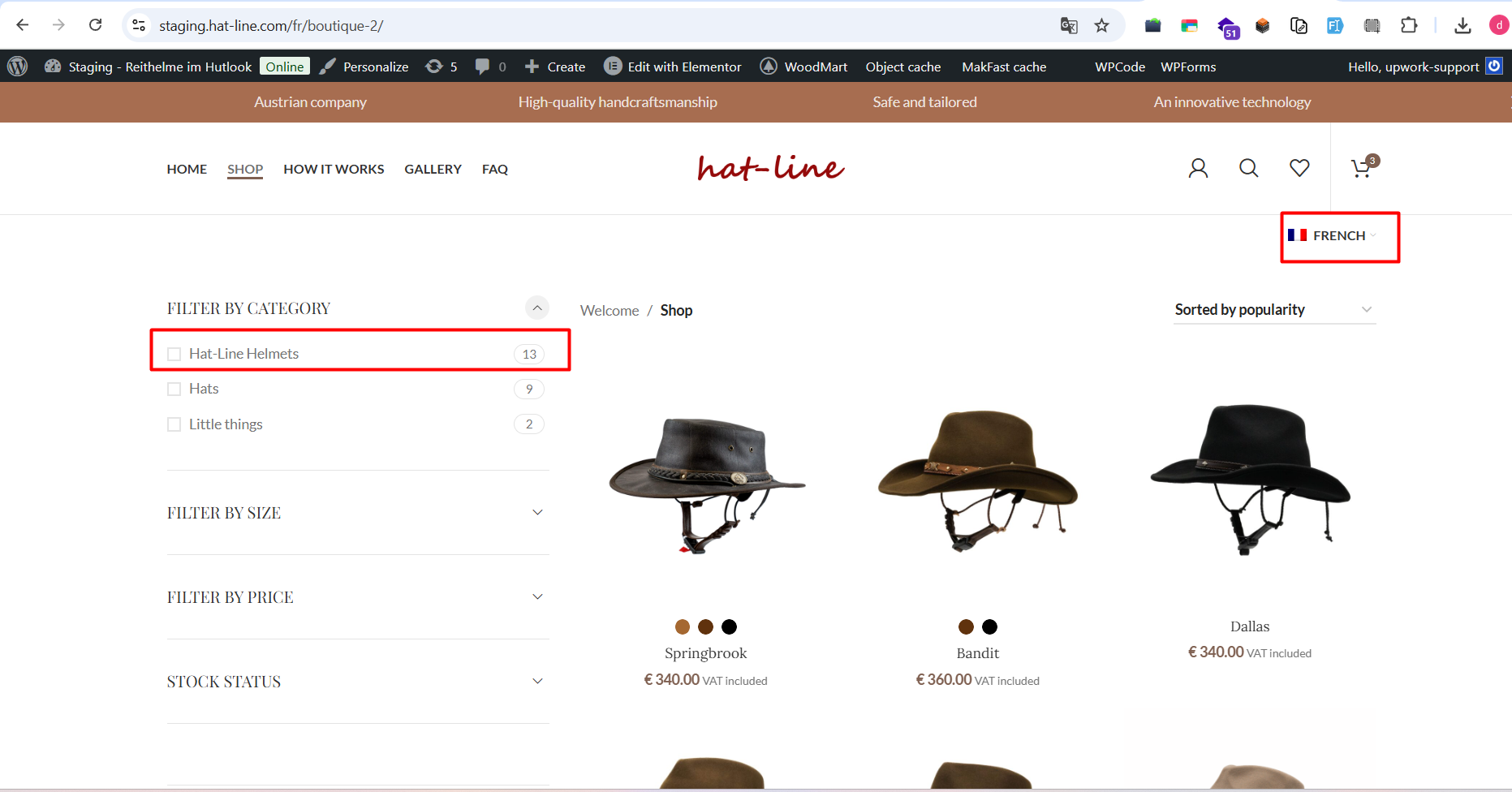Open the How It Works menu page
The height and width of the screenshot is (792, 1512).
pos(334,169)
